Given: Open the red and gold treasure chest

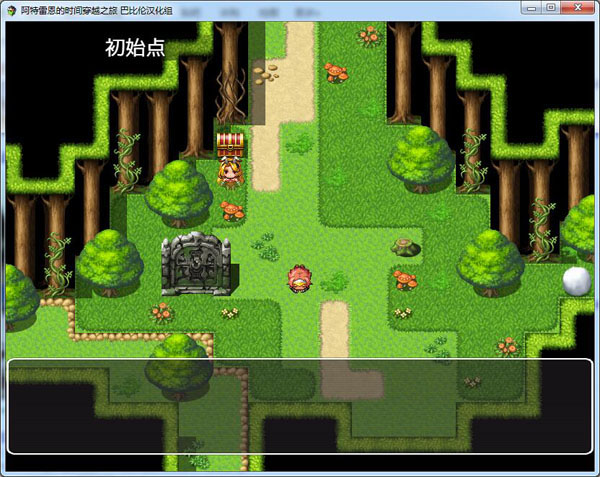Looking at the screenshot, I should point(230,145).
